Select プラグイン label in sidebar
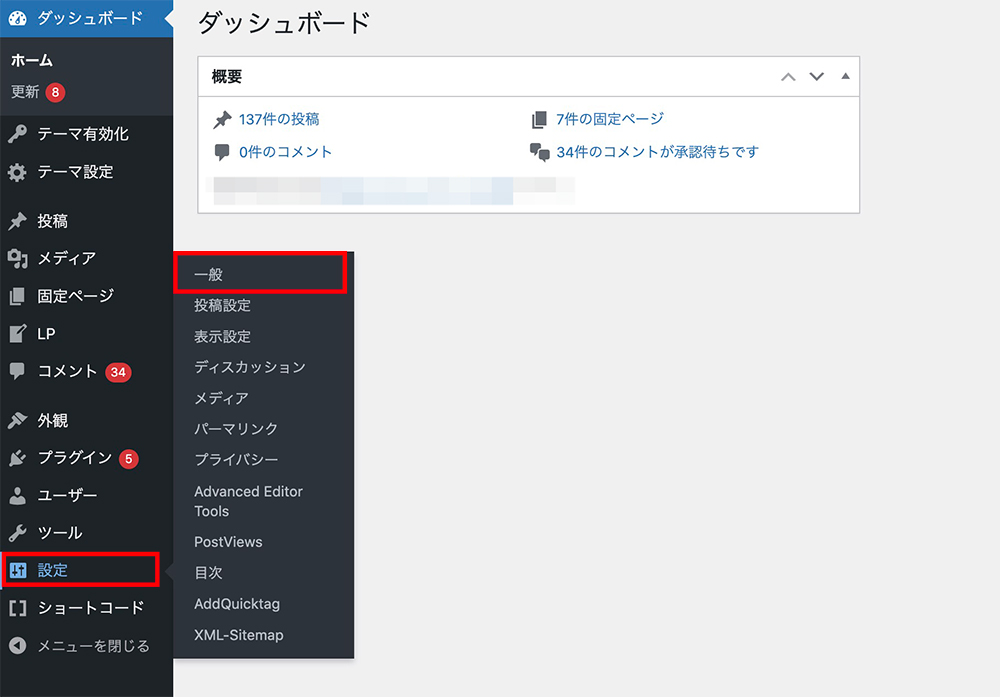 [75, 458]
